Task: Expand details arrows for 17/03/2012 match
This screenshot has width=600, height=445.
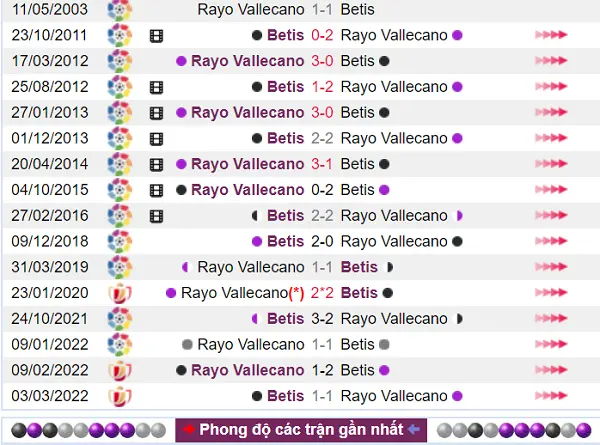Action: click(551, 60)
